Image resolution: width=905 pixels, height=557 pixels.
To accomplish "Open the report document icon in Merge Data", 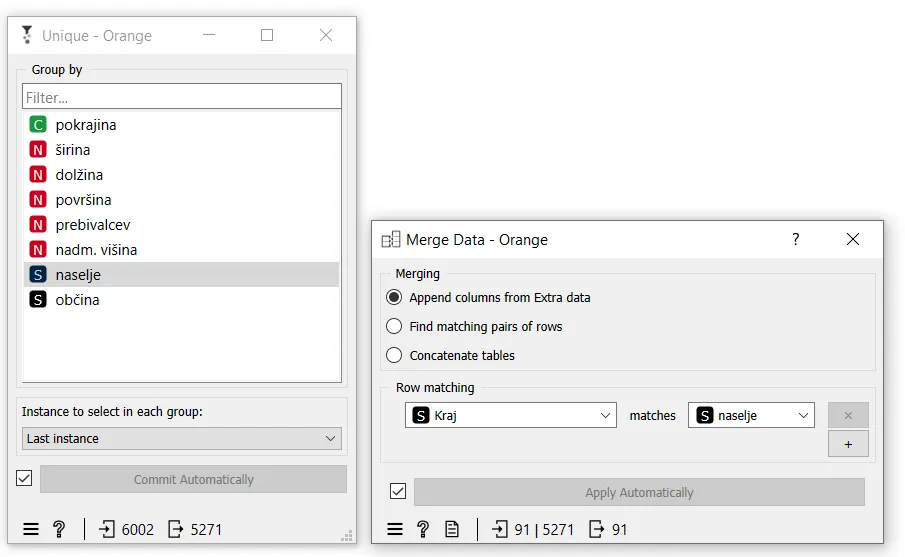I will pos(452,529).
